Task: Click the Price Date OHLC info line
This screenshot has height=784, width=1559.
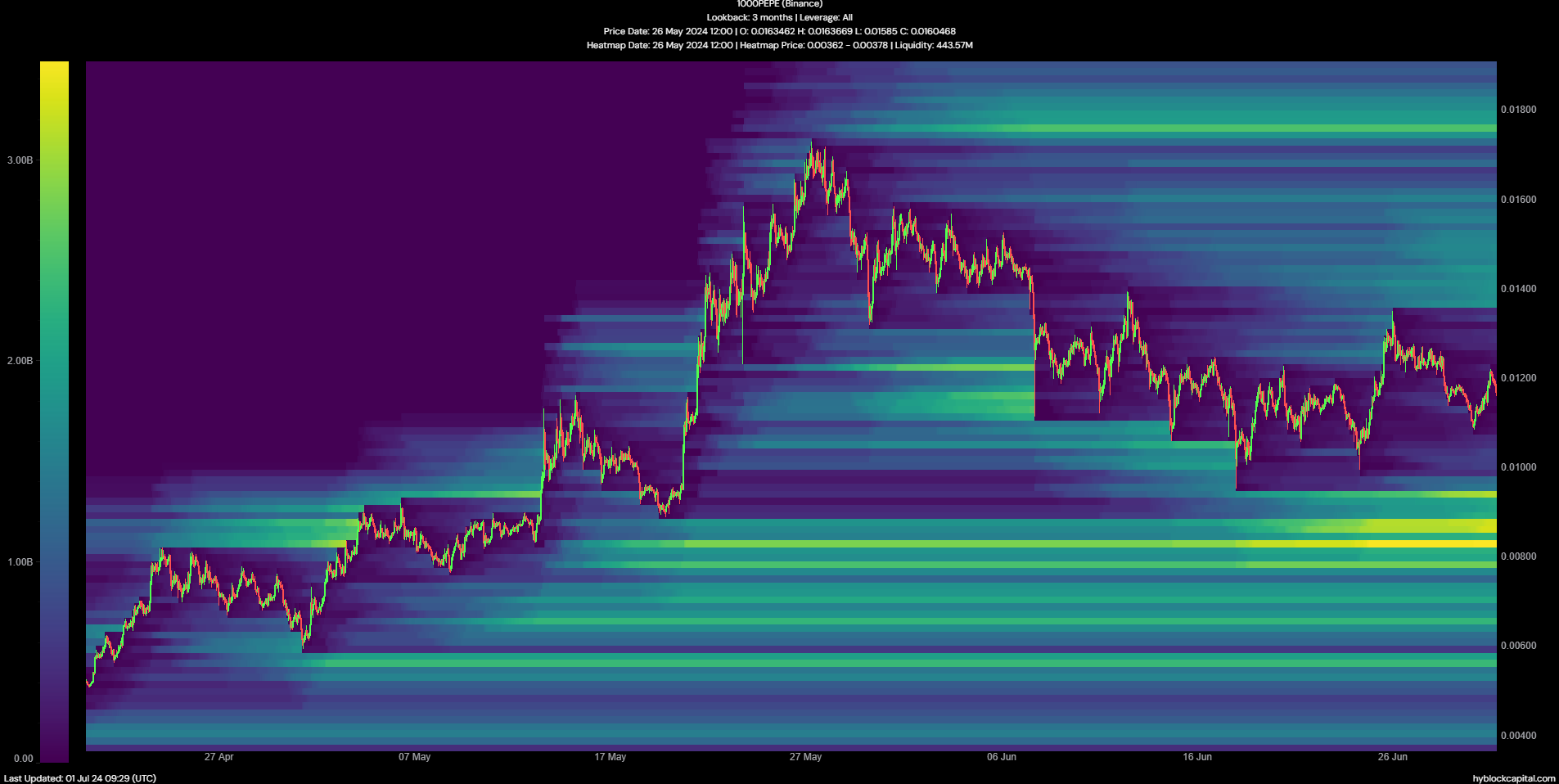Action: tap(779, 31)
